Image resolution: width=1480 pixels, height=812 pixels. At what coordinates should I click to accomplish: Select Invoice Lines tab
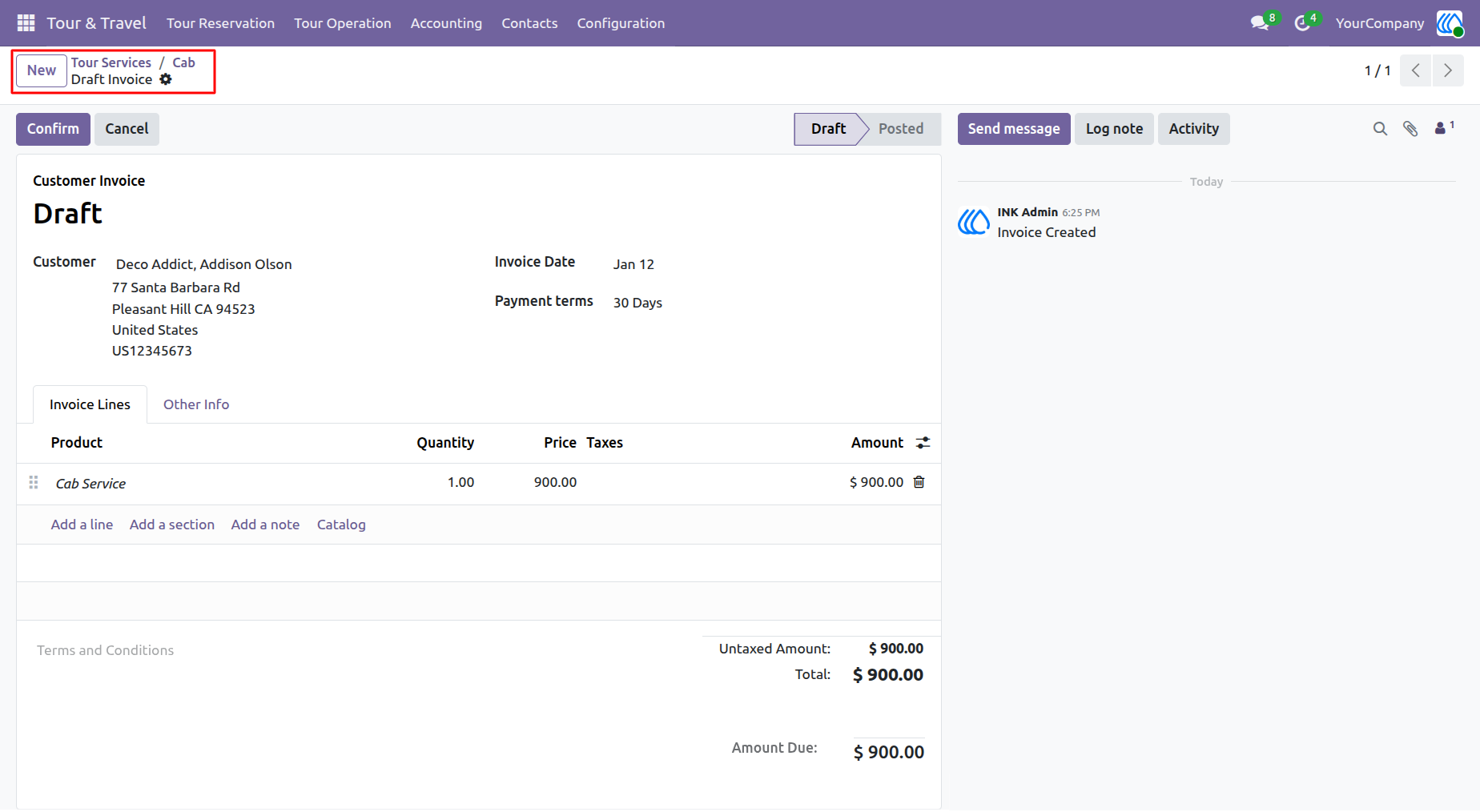[90, 404]
